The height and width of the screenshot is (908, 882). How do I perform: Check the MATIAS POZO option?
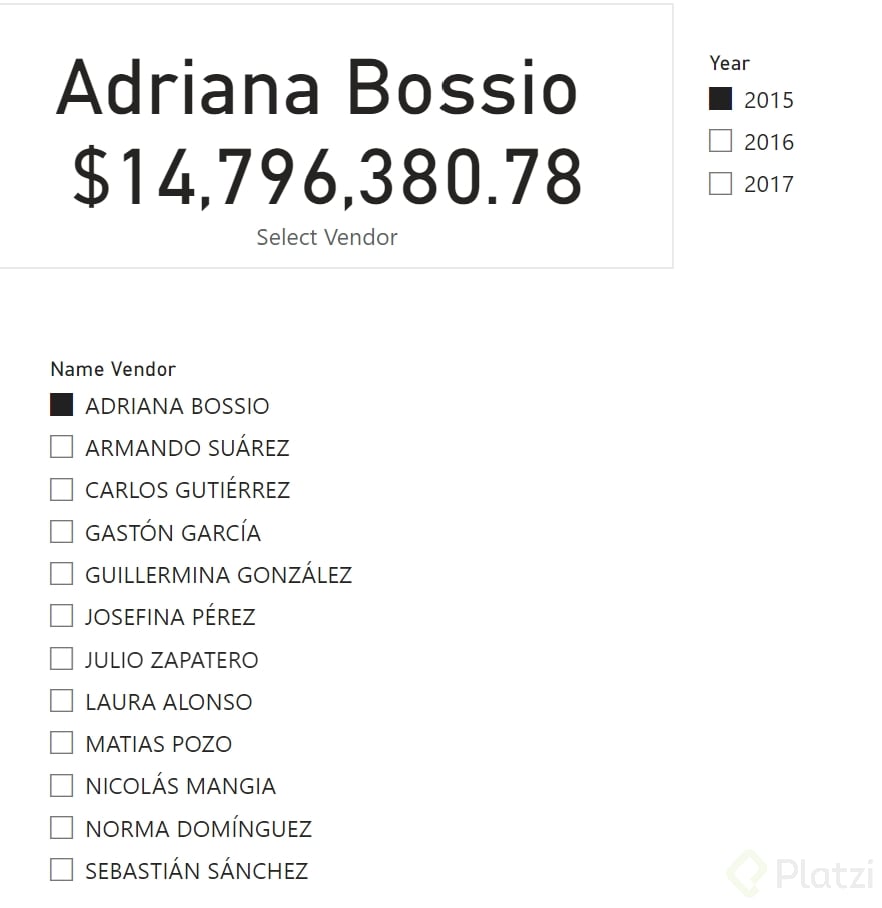62,743
